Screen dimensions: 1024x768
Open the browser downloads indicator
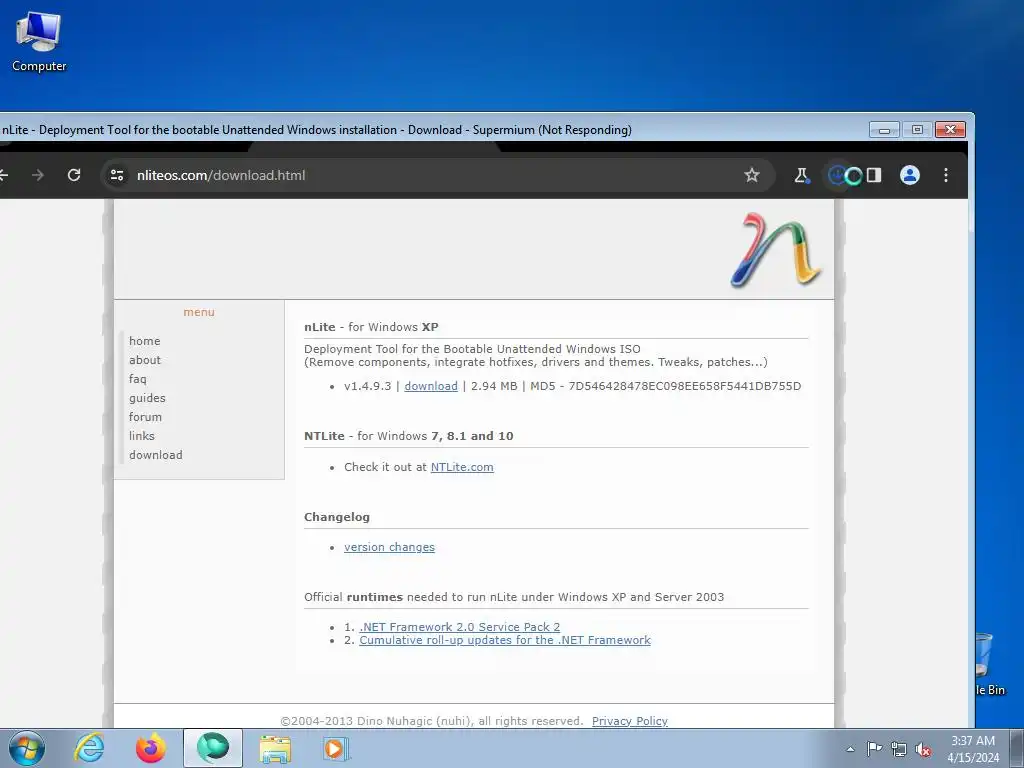tap(837, 175)
